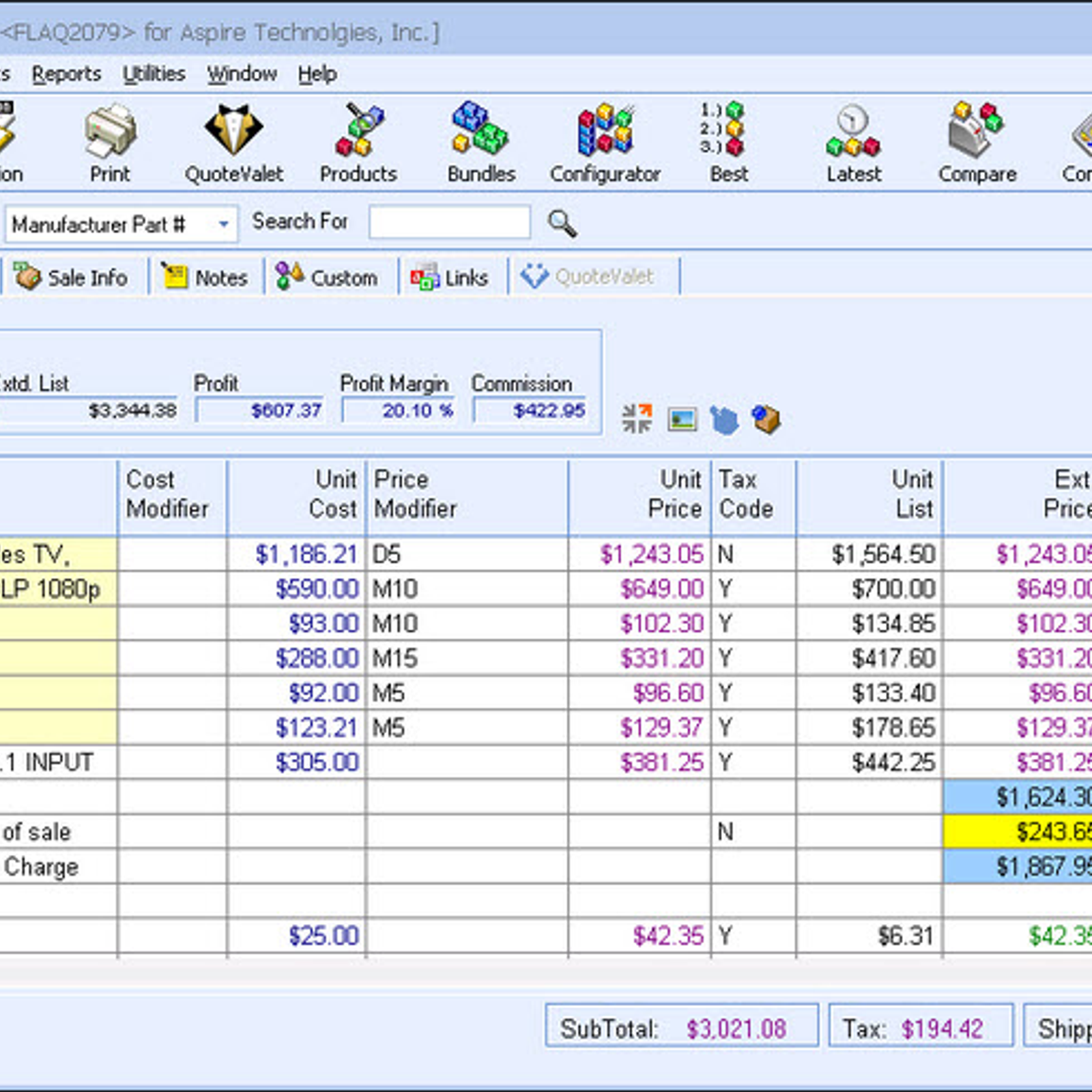Image resolution: width=1092 pixels, height=1092 pixels.
Task: Expand the Manufacturer Part # dropdown
Action: pos(223,224)
